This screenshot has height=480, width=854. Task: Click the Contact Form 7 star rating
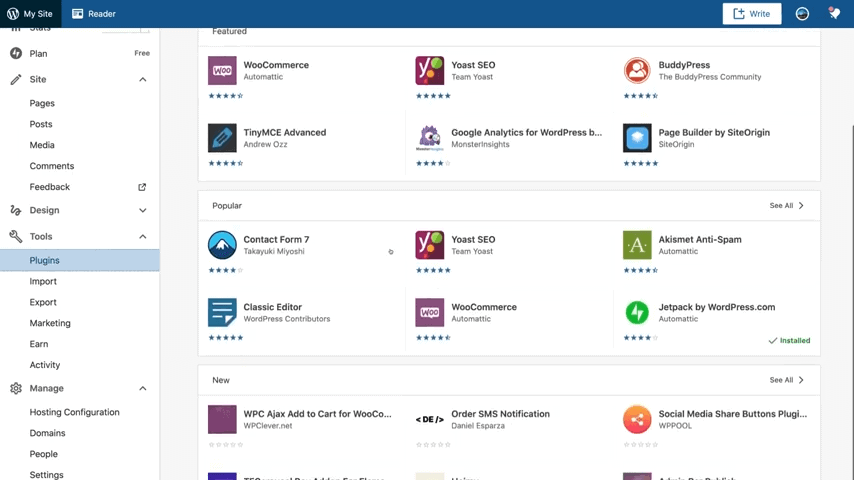point(225,270)
